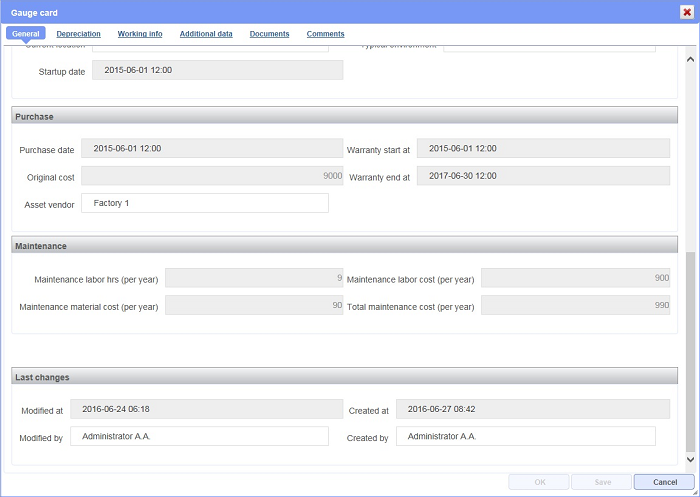The image size is (700, 497).
Task: Click the Warranty start at label
Action: (378, 150)
